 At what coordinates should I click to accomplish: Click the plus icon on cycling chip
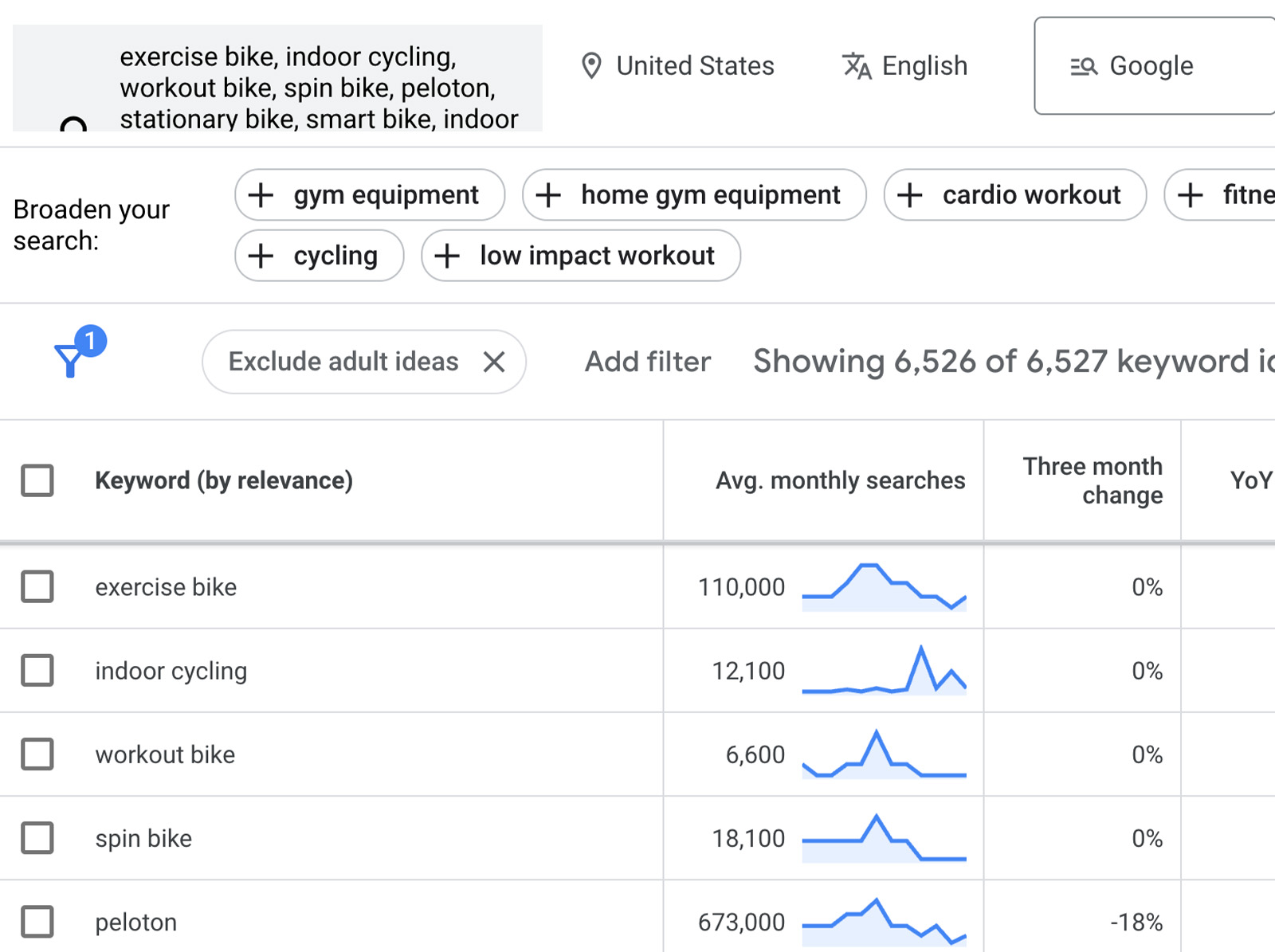click(x=261, y=256)
